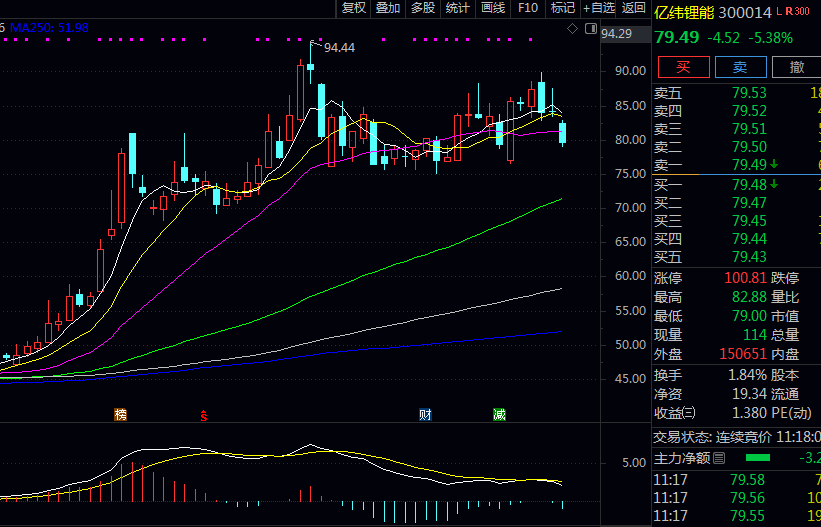Click the 财 financial report marker
This screenshot has height=527, width=821.
pyautogui.click(x=425, y=415)
